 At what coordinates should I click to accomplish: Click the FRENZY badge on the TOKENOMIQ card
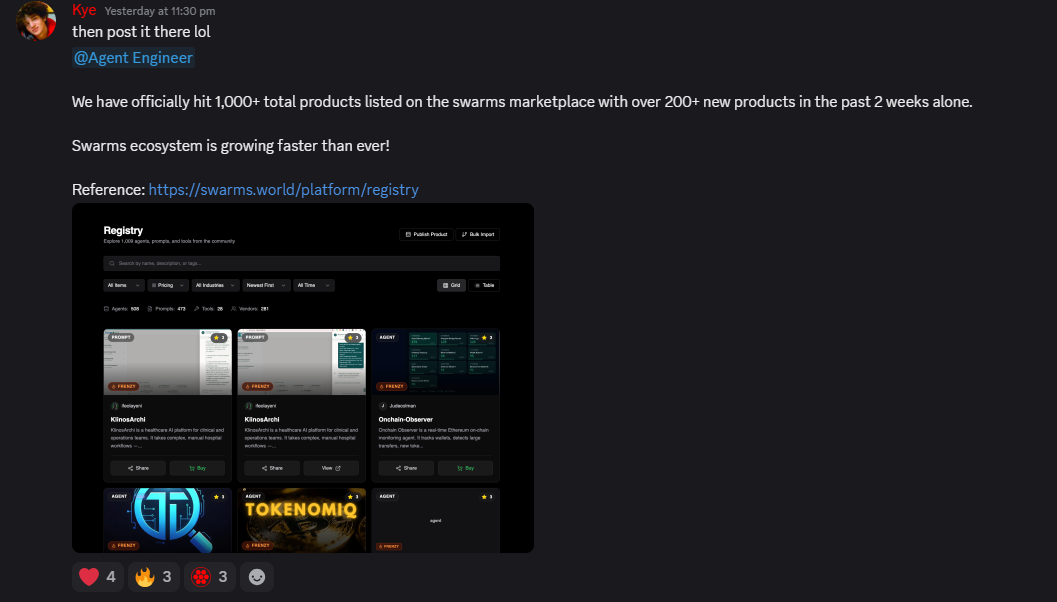(x=257, y=545)
